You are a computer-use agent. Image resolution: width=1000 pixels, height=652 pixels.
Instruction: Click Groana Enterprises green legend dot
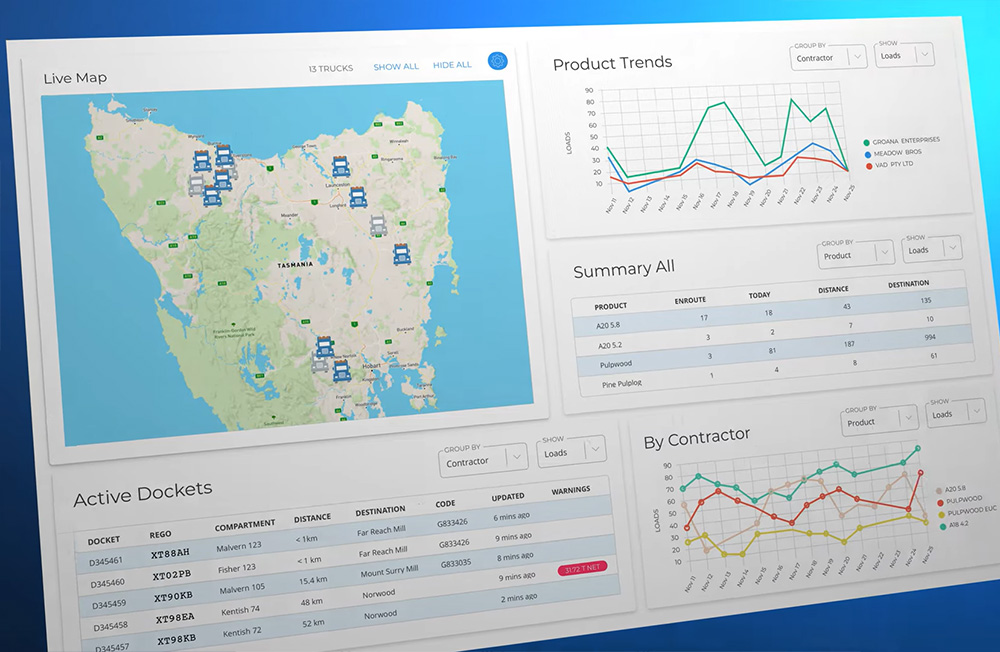[x=866, y=143]
